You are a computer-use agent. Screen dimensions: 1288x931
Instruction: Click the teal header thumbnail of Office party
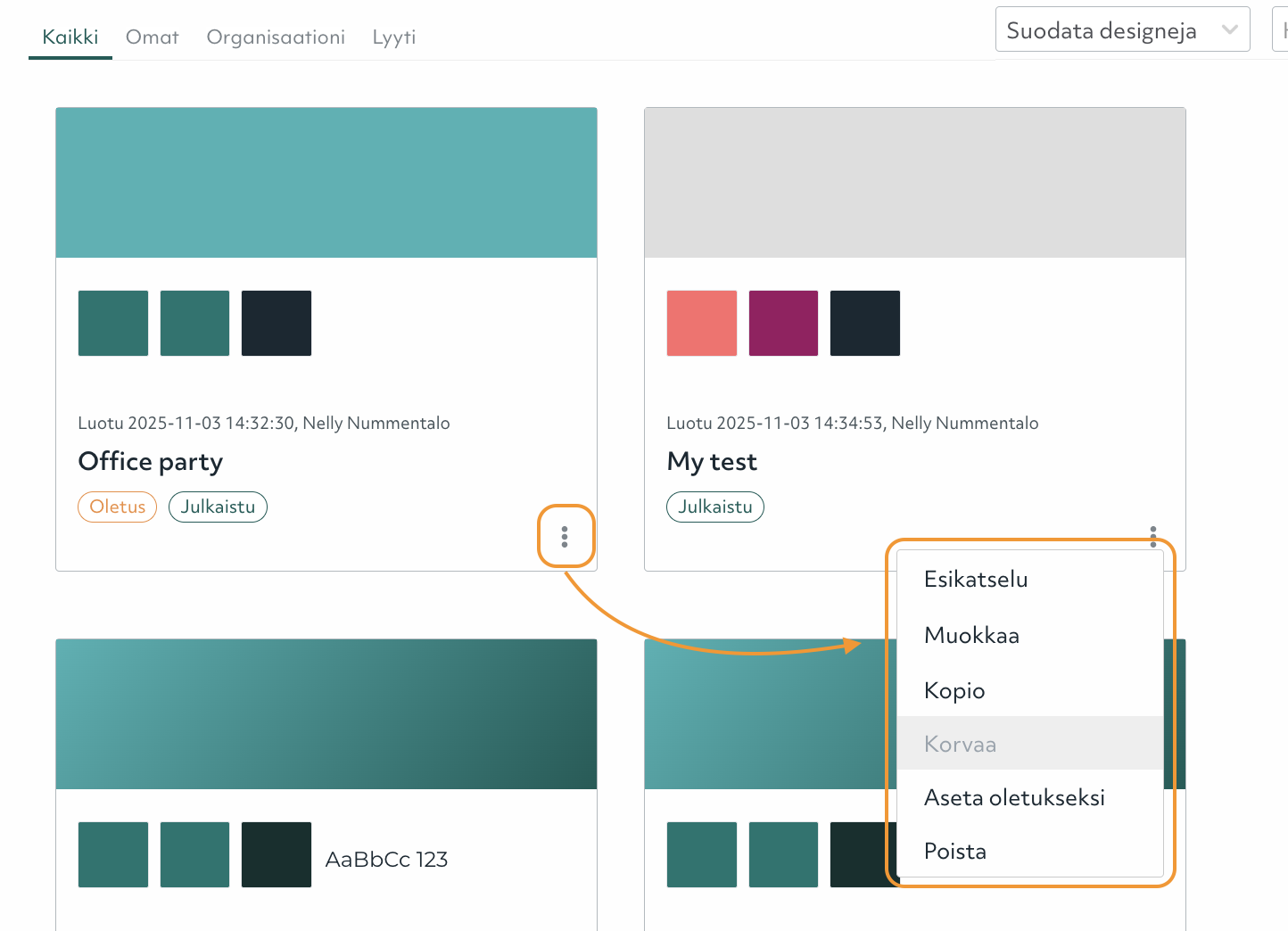point(326,182)
